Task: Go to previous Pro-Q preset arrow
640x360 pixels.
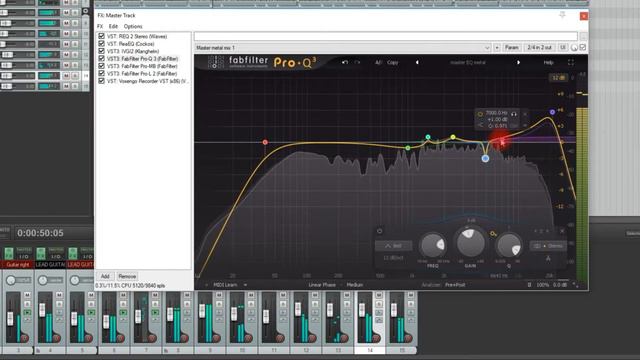Action: [417, 62]
